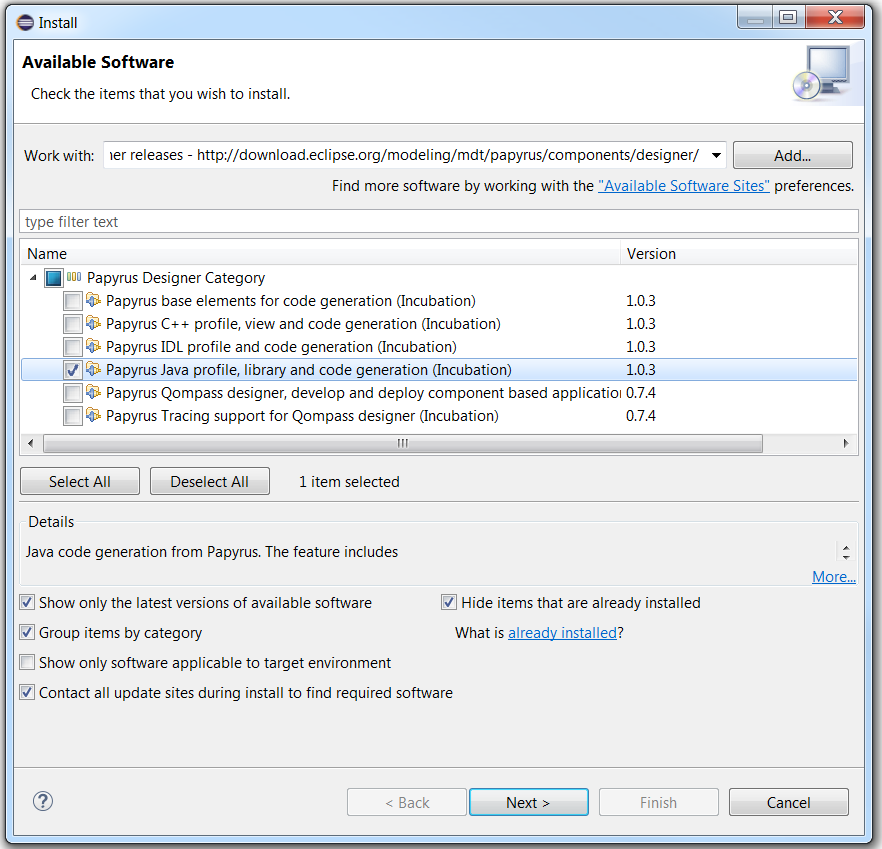Toggle Show only the latest versions checkbox

[x=27, y=603]
